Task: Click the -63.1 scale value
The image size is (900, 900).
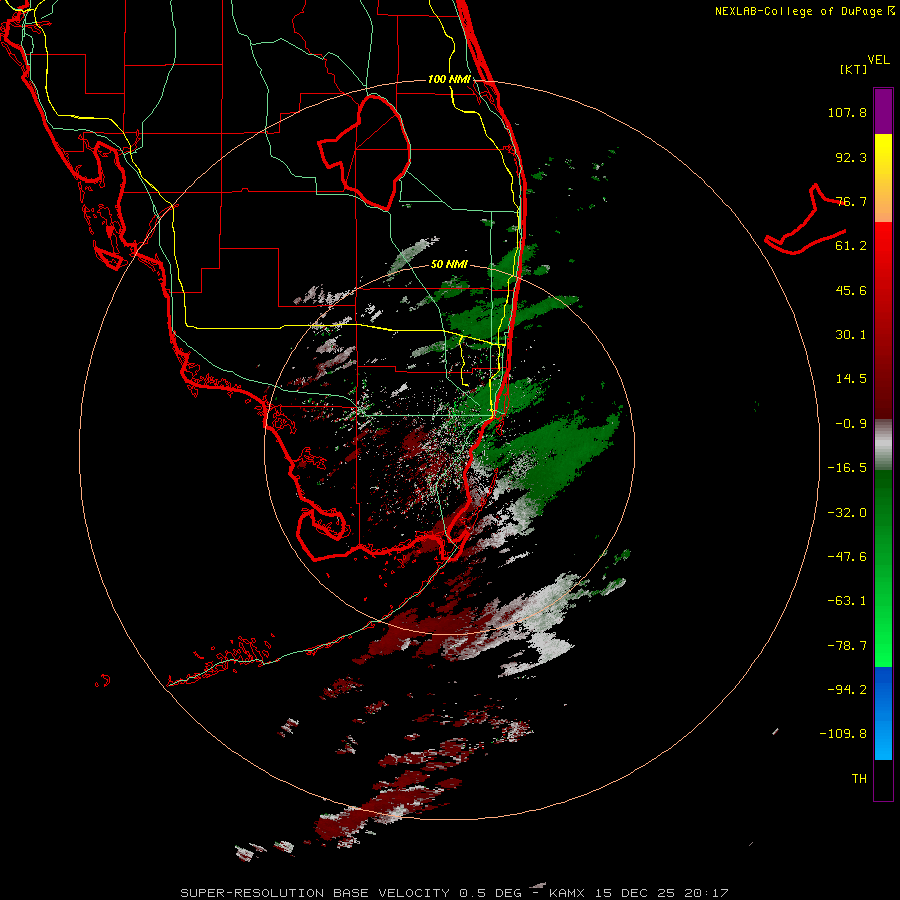Action: [847, 601]
